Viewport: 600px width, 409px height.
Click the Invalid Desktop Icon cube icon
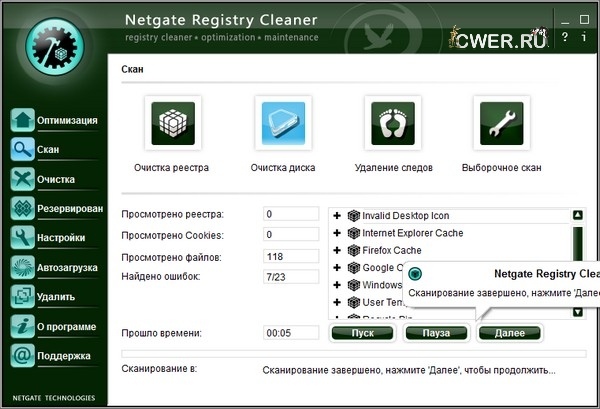pos(353,215)
